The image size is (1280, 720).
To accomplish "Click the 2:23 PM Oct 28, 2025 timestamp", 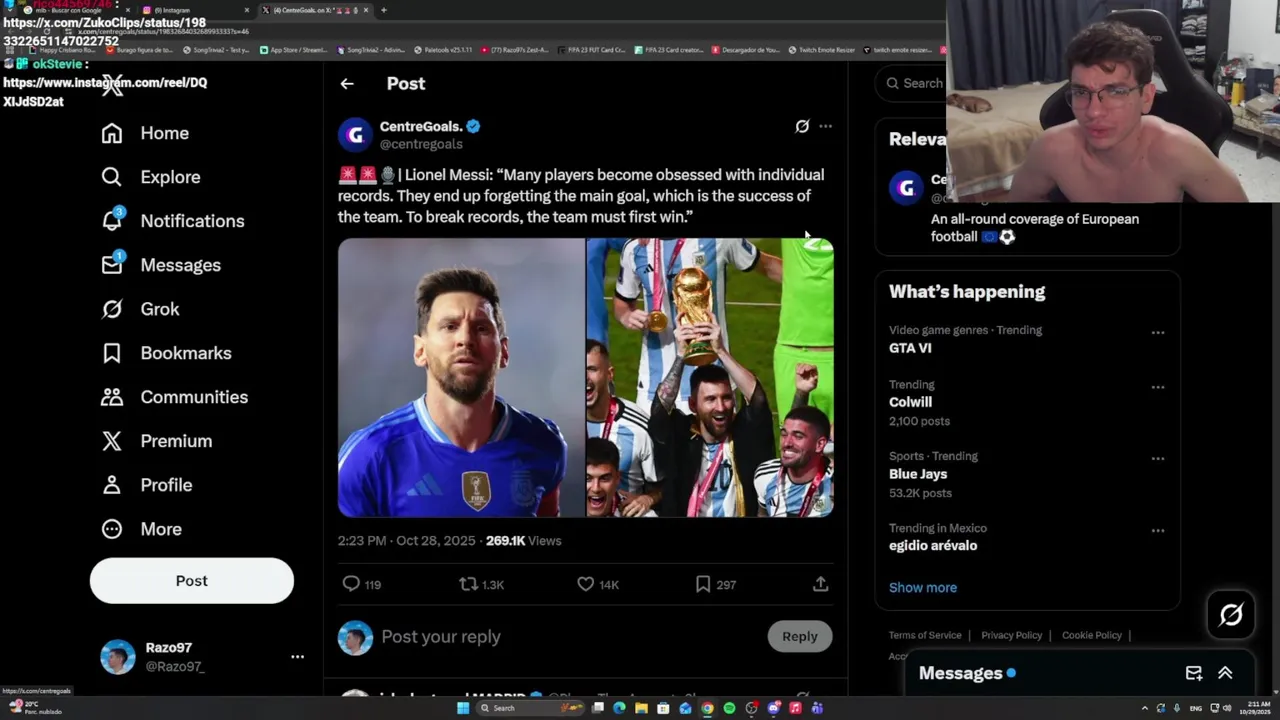I will [x=407, y=541].
